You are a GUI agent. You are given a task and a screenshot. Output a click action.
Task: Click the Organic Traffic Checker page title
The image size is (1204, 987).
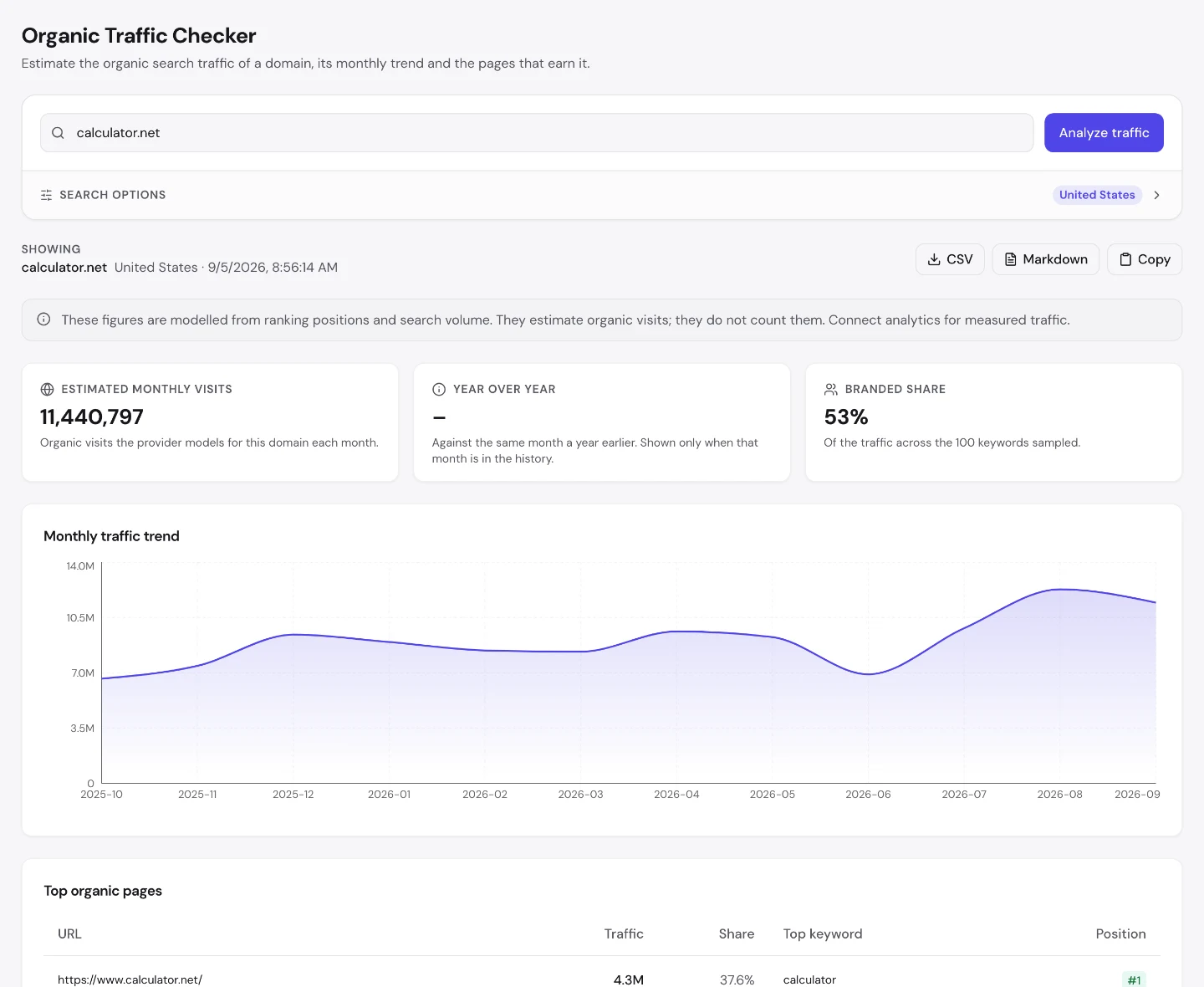click(x=139, y=36)
